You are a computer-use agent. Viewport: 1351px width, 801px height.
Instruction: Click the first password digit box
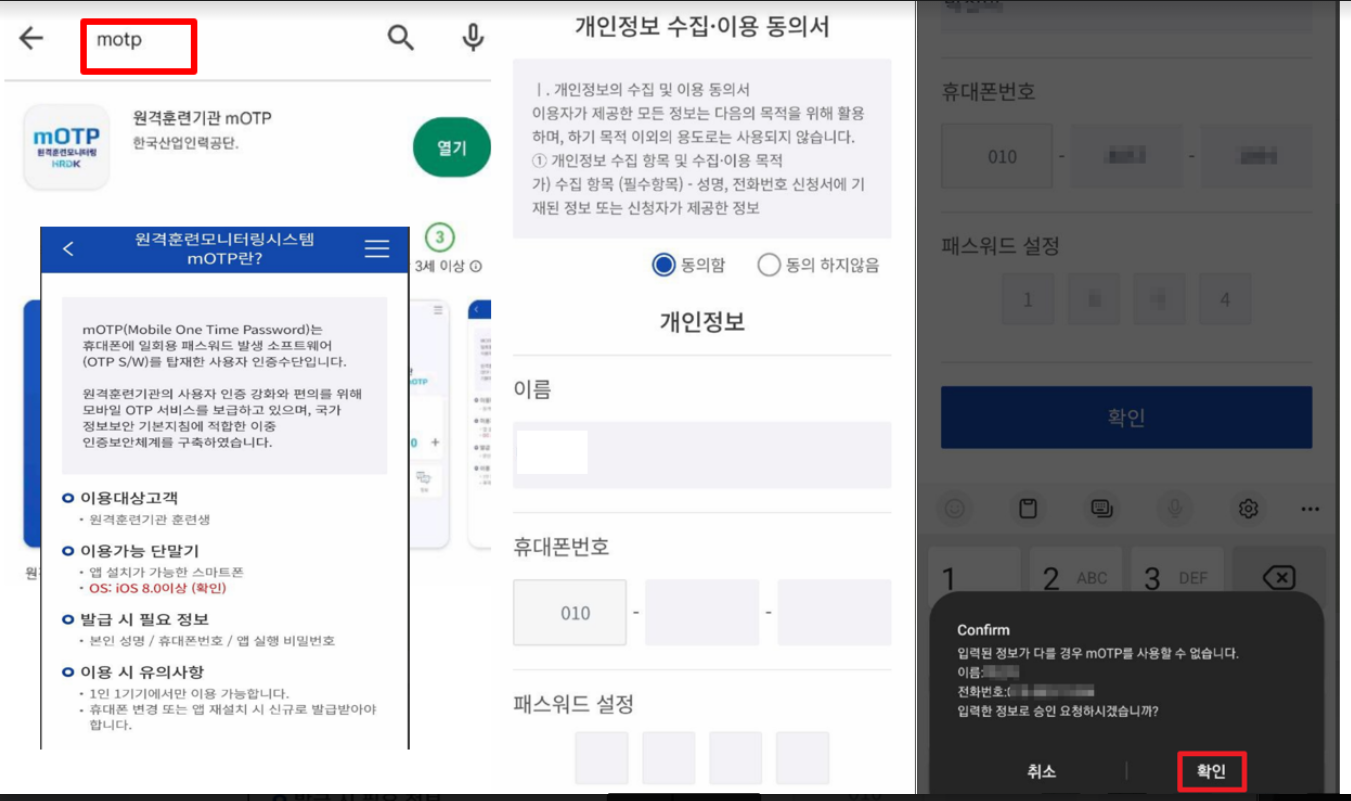[x=601, y=758]
